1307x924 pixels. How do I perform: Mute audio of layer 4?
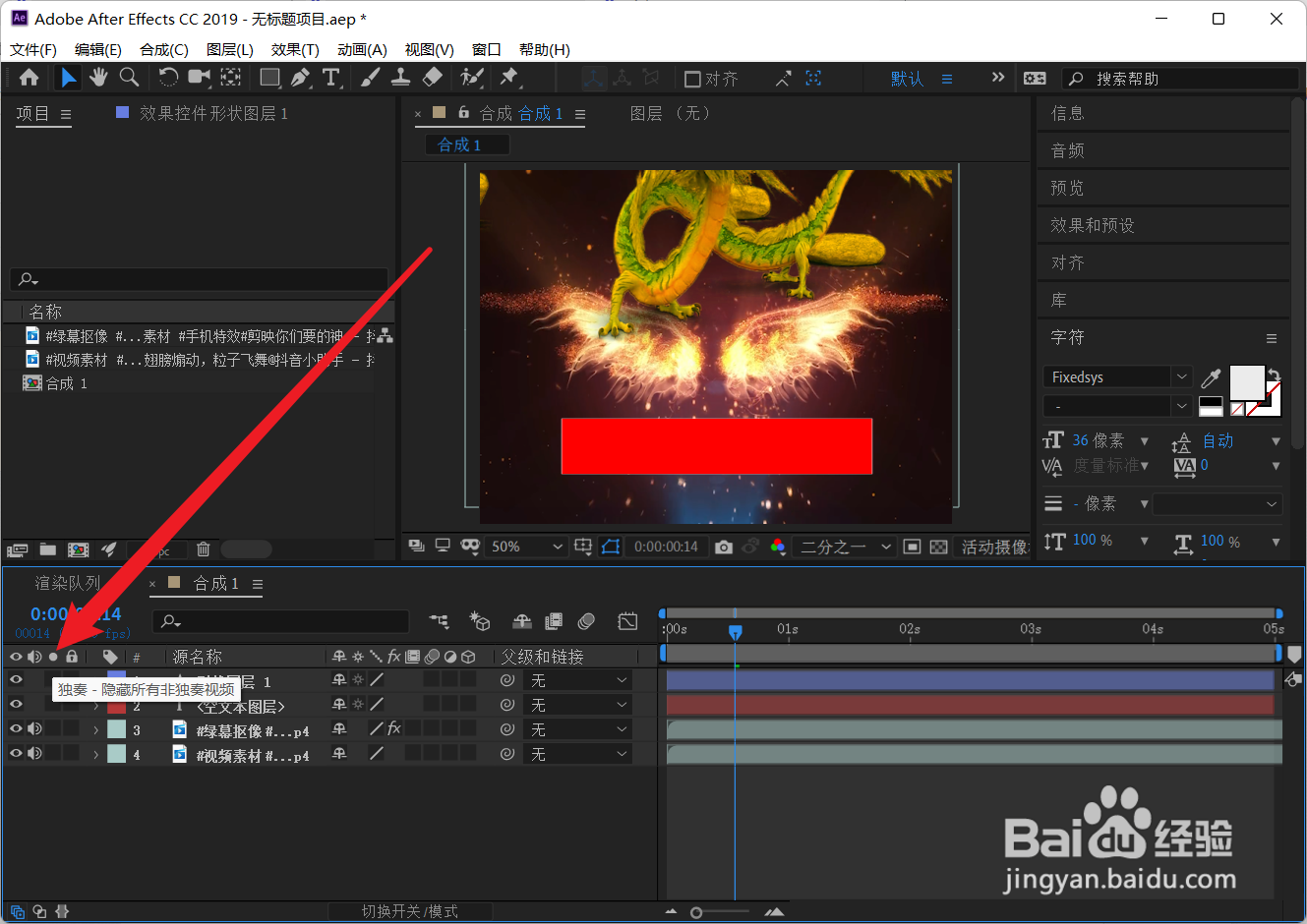[34, 753]
